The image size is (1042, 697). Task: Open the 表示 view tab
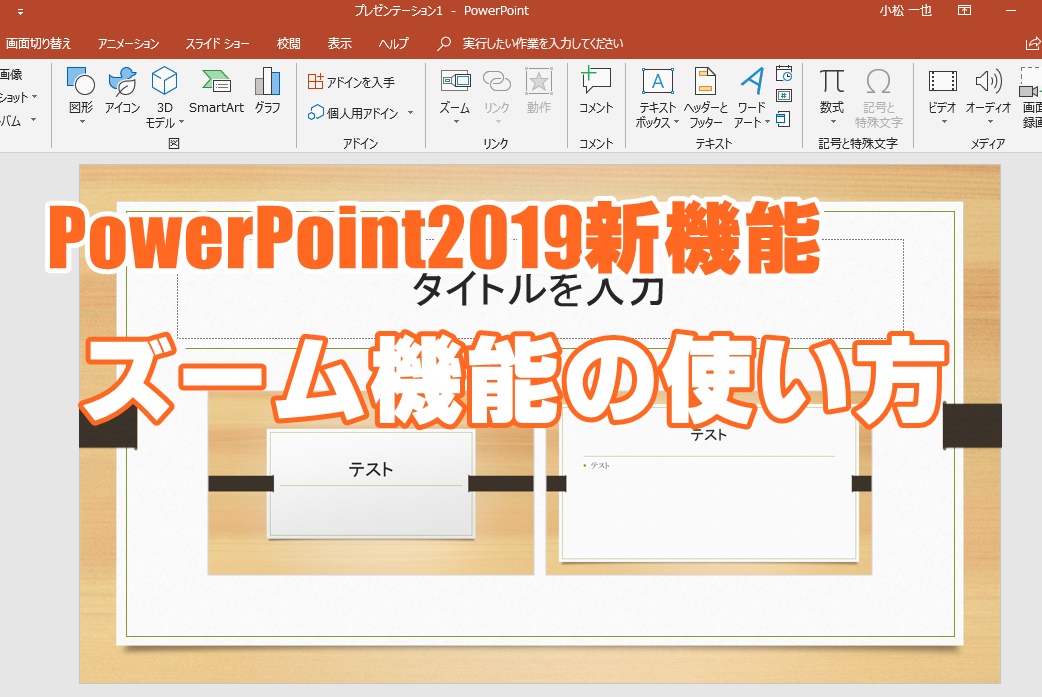coord(340,44)
